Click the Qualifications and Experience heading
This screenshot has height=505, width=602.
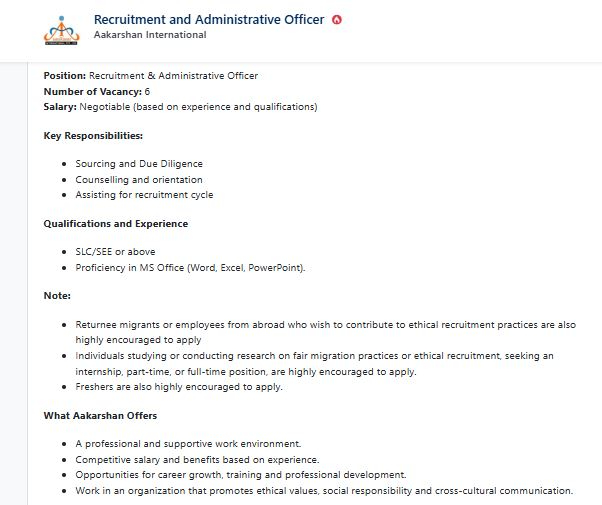tap(116, 224)
